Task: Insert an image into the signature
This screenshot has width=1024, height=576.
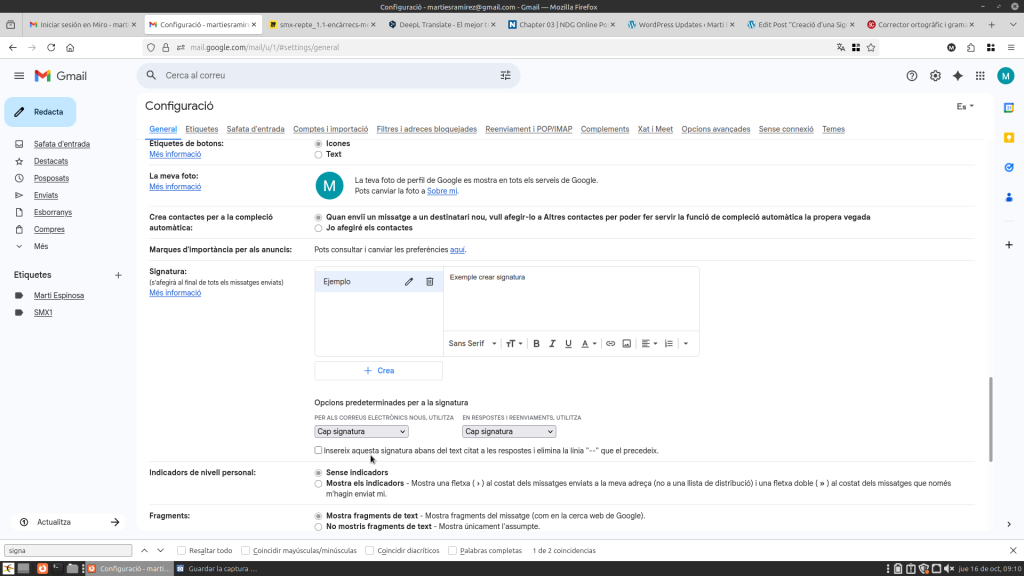Action: [x=627, y=344]
